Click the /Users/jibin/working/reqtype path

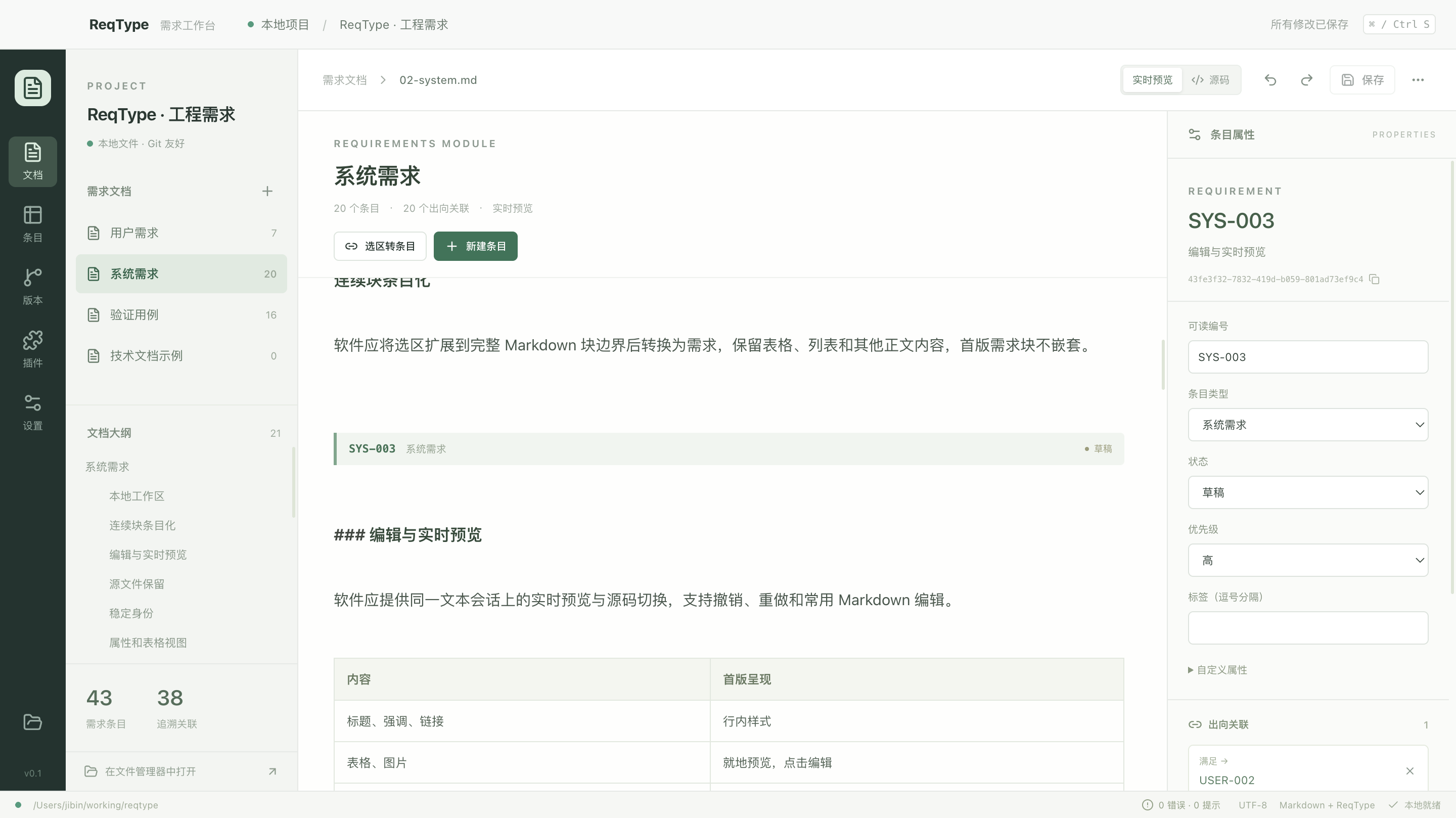96,804
